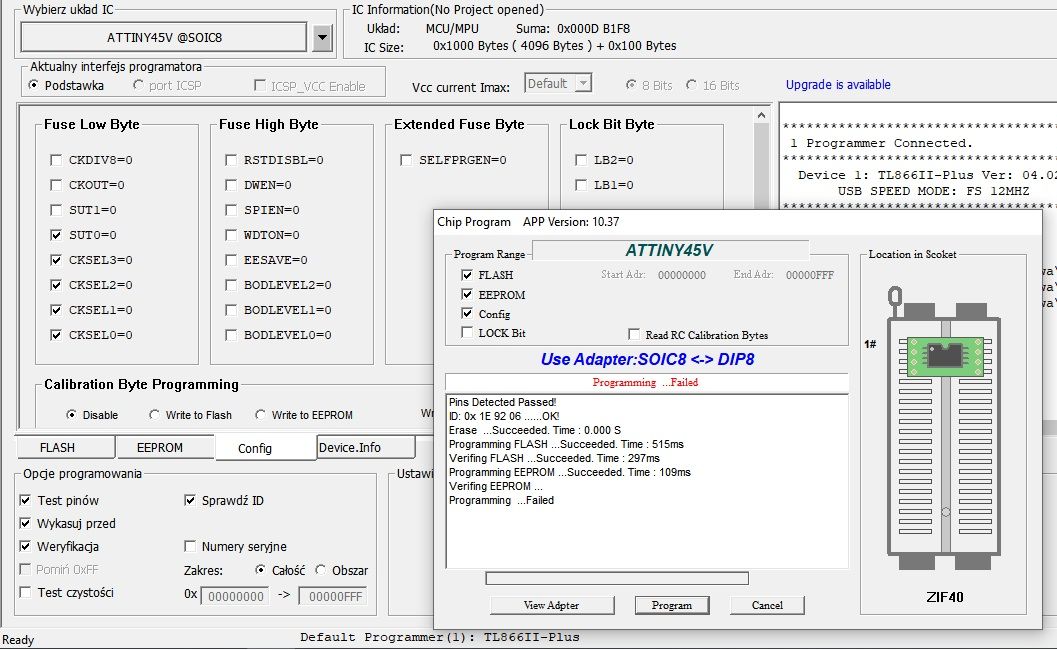Viewport: 1057px width, 650px height.
Task: Toggle the LB1=0 lock bit checkbox
Action: coord(581,185)
